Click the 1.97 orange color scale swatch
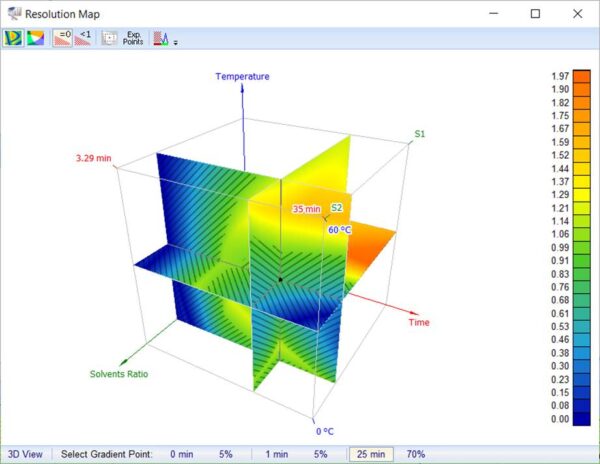Viewport: 600px width, 464px height. pos(559,76)
